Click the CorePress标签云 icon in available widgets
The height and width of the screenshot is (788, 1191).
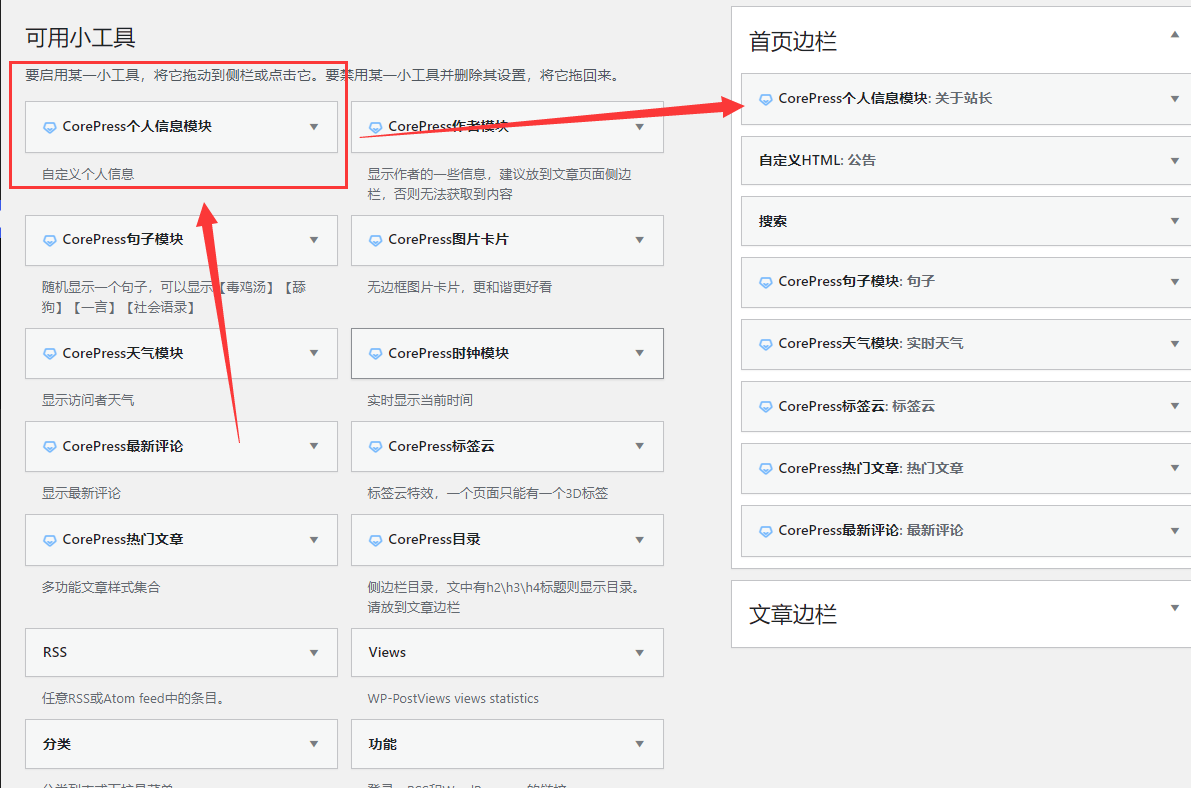tap(375, 447)
